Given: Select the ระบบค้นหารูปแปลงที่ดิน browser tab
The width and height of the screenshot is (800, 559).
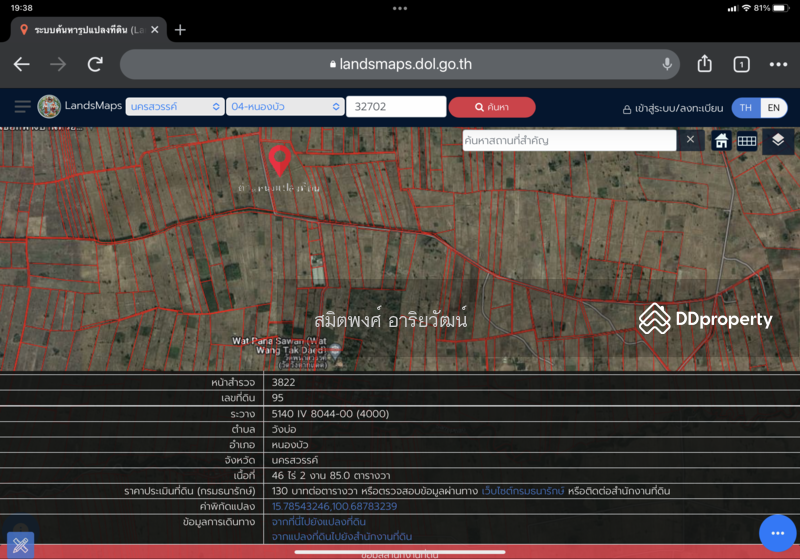Looking at the screenshot, I should point(88,30).
